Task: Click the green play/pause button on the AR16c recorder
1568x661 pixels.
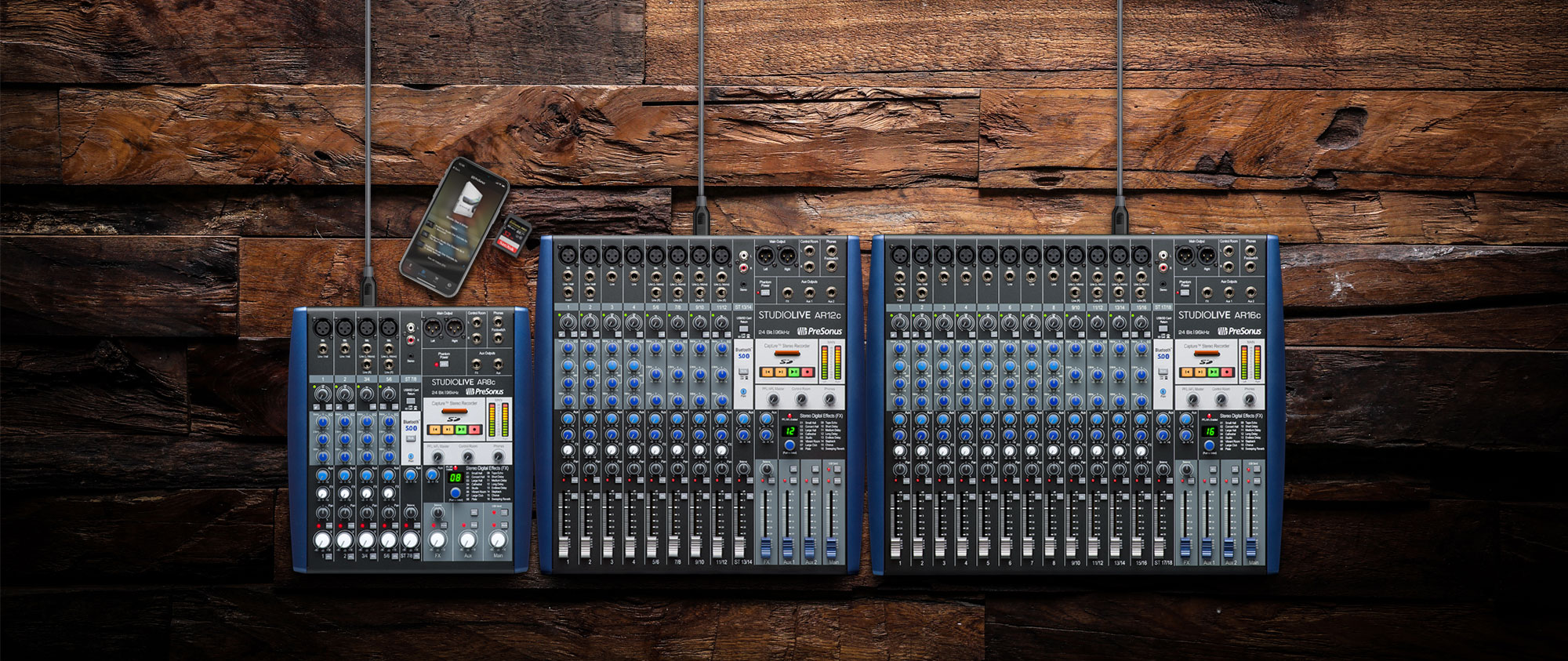Action: point(1214,372)
